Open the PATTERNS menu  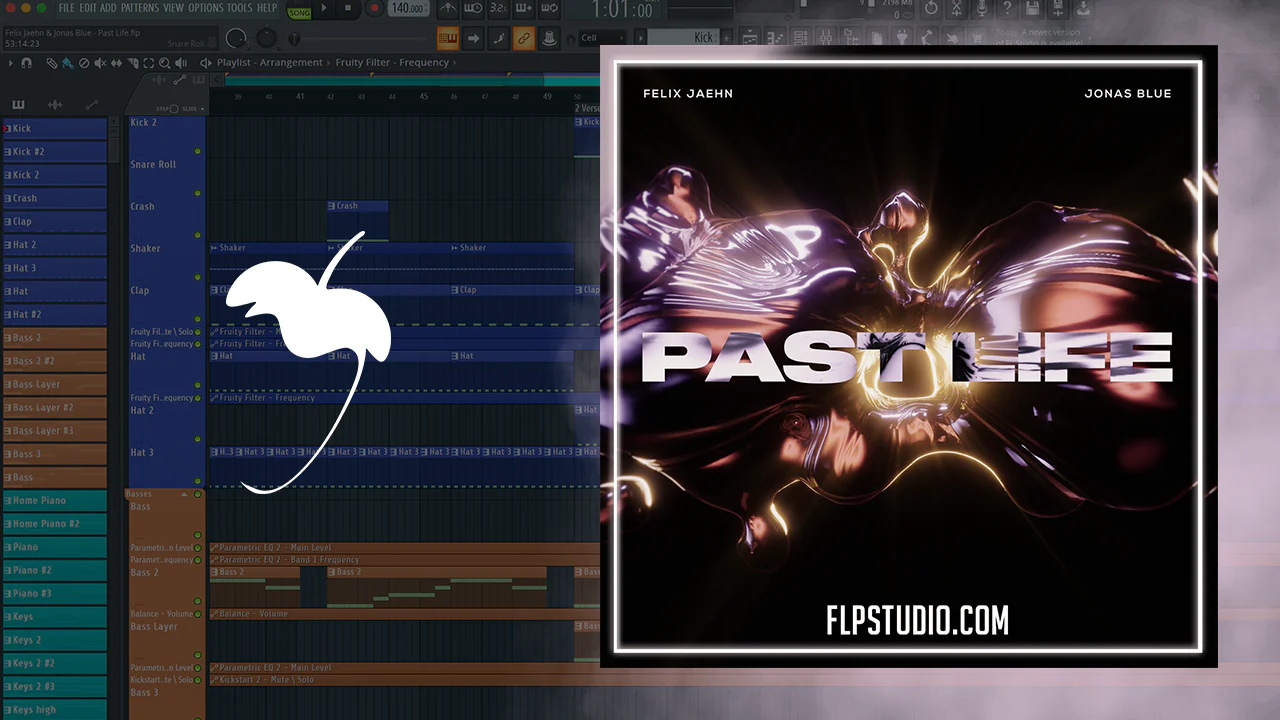click(x=140, y=8)
